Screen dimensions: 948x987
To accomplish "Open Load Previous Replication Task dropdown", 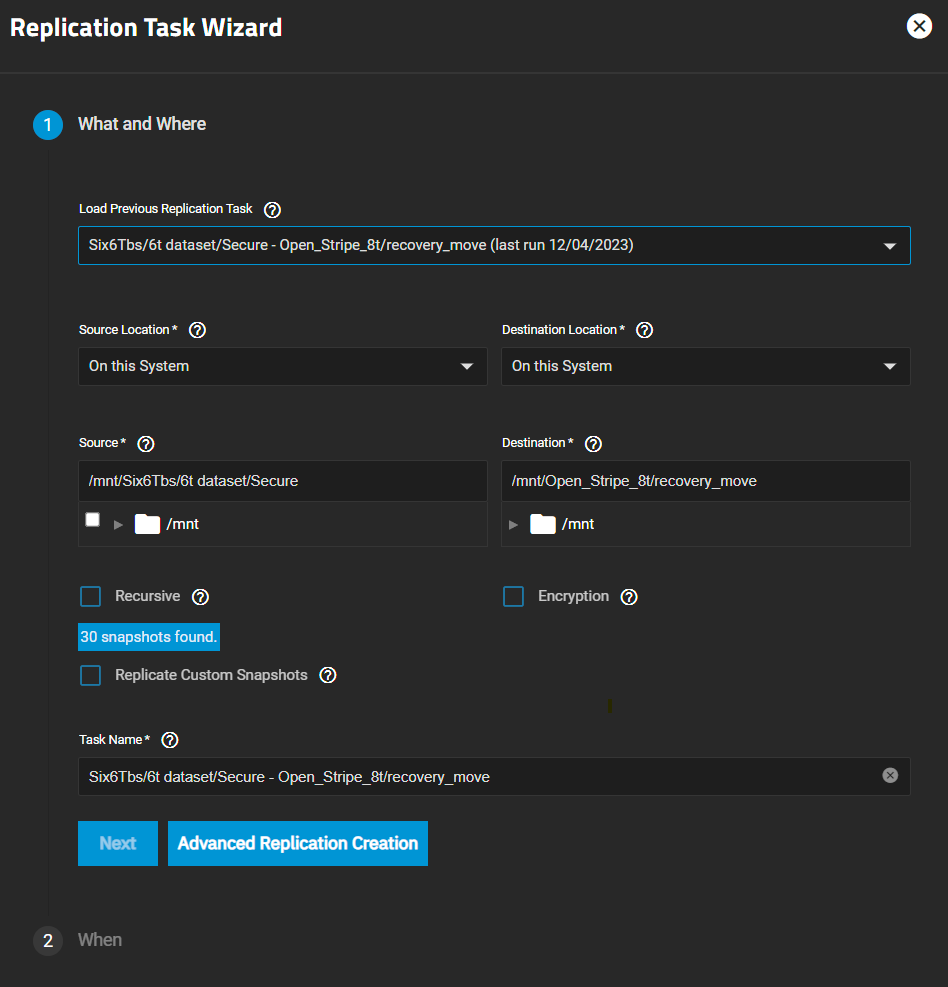I will tap(494, 245).
